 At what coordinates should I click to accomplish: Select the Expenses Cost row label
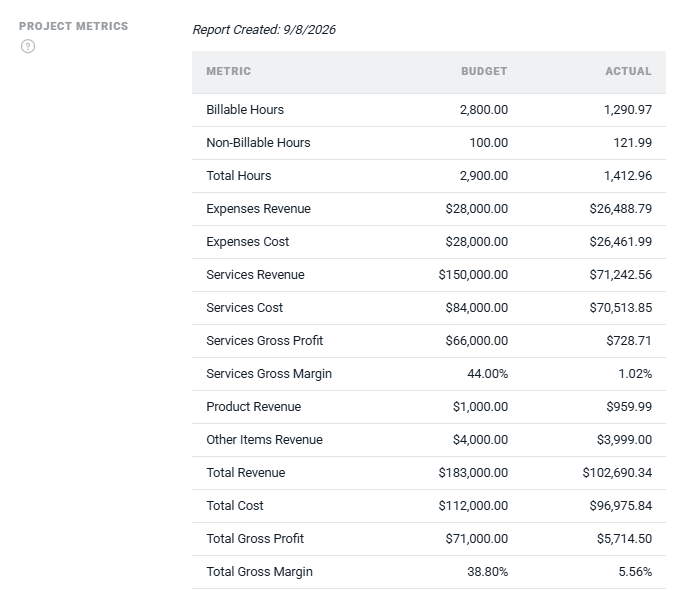point(248,241)
